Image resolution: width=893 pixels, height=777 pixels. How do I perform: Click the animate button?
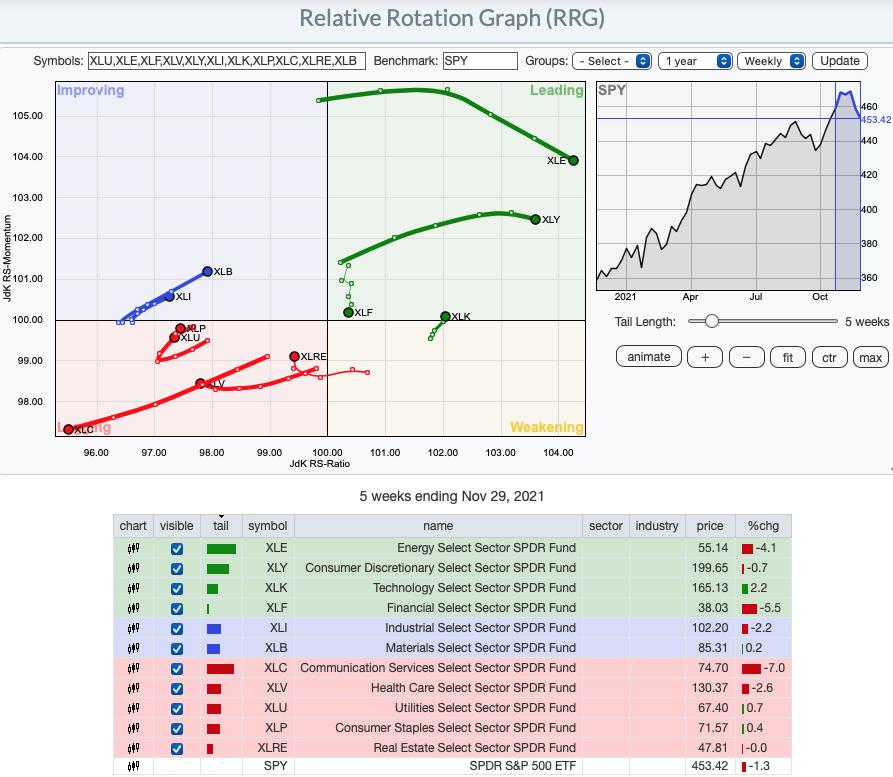pyautogui.click(x=649, y=357)
